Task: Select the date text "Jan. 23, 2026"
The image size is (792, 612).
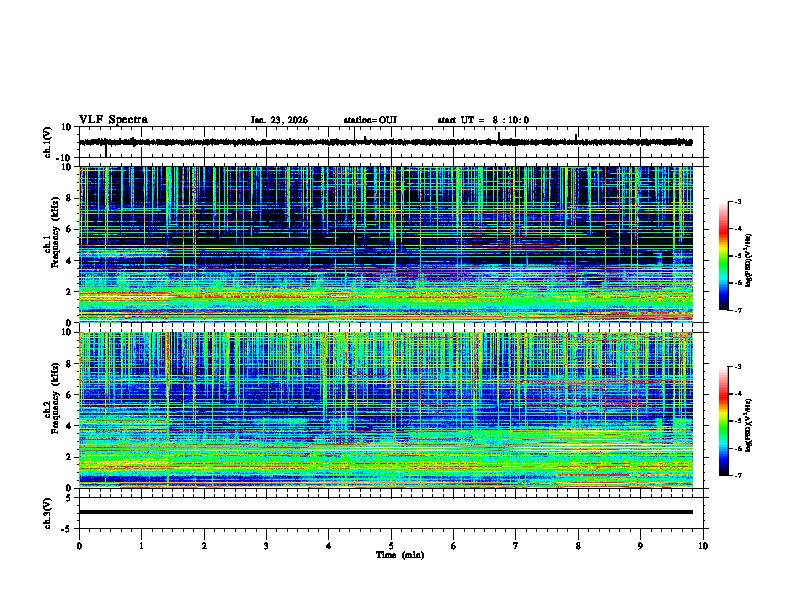Action: (279, 120)
